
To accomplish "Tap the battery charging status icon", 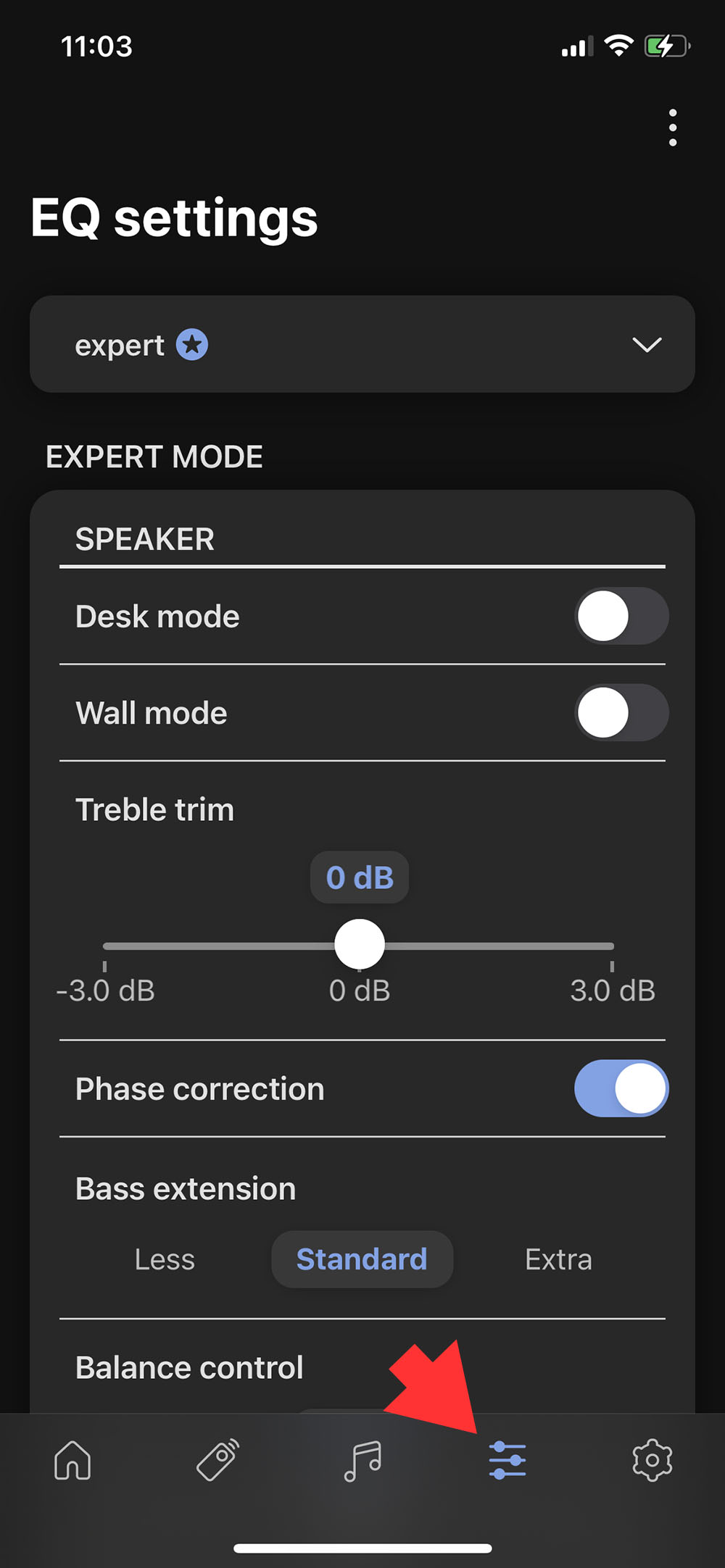I will coord(666,46).
